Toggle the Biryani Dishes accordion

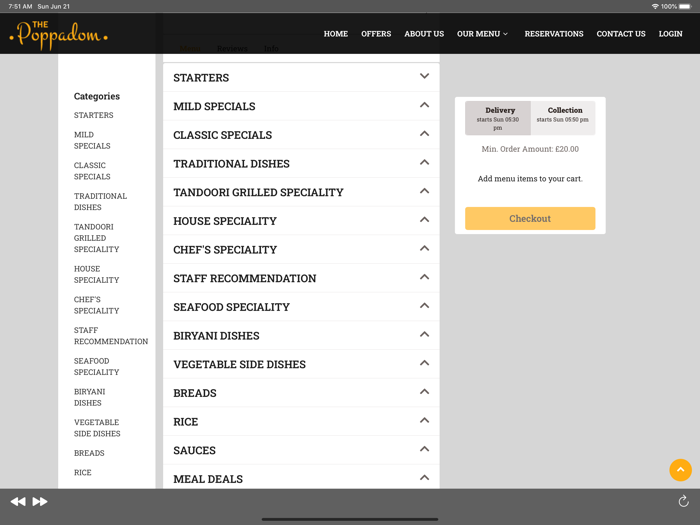point(300,336)
